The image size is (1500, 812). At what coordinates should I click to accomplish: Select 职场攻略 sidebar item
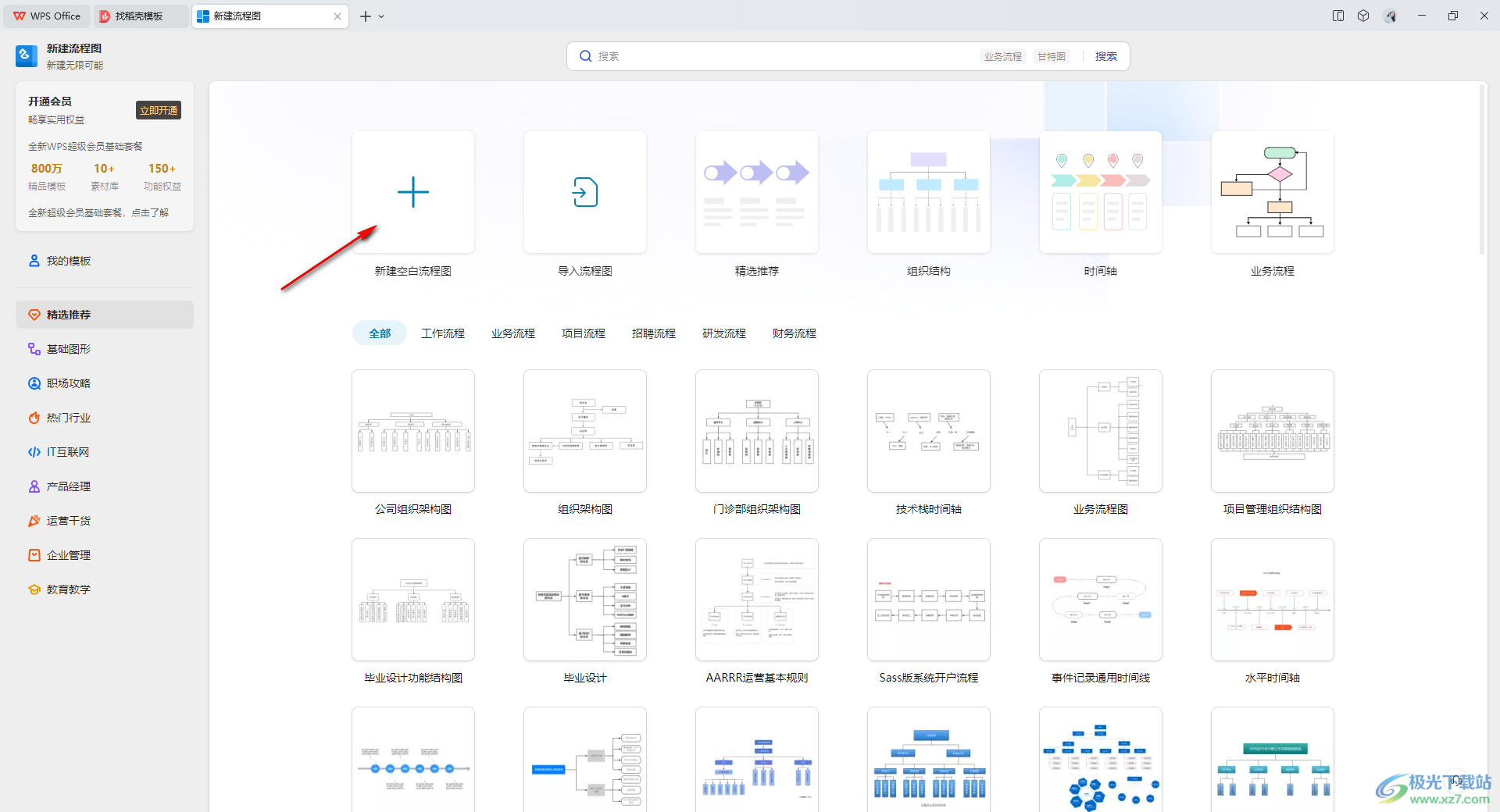[x=105, y=383]
